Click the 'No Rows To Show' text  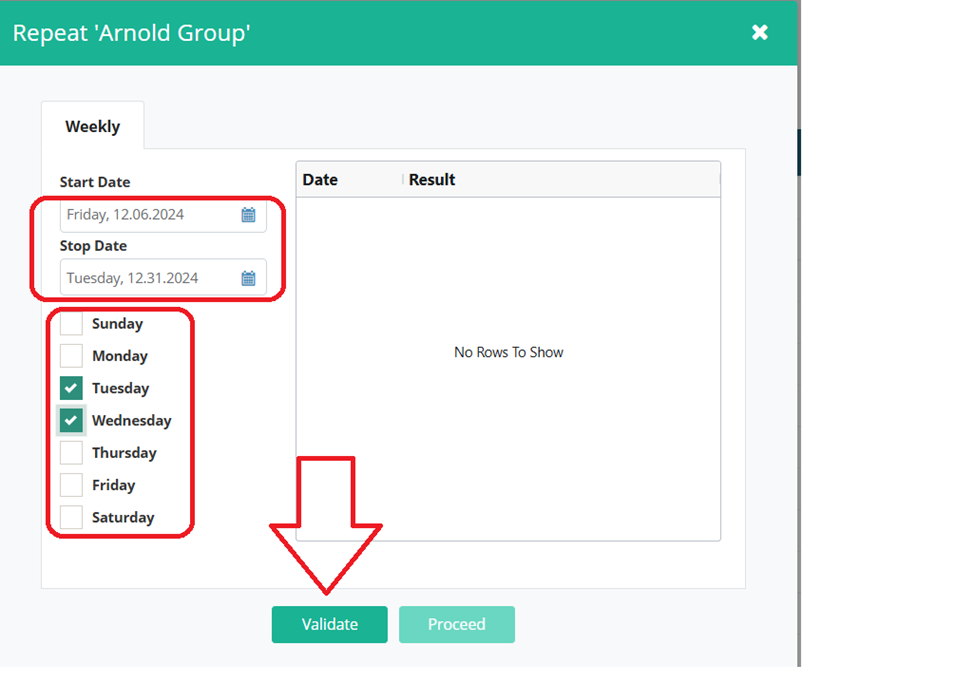[x=509, y=353]
